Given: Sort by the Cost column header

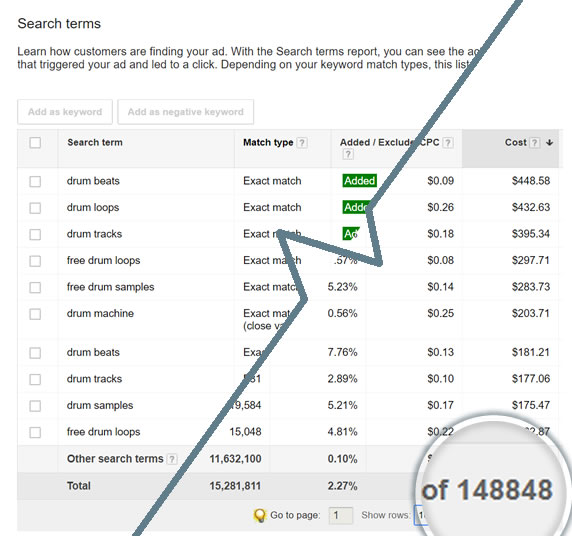Looking at the screenshot, I should [x=515, y=142].
